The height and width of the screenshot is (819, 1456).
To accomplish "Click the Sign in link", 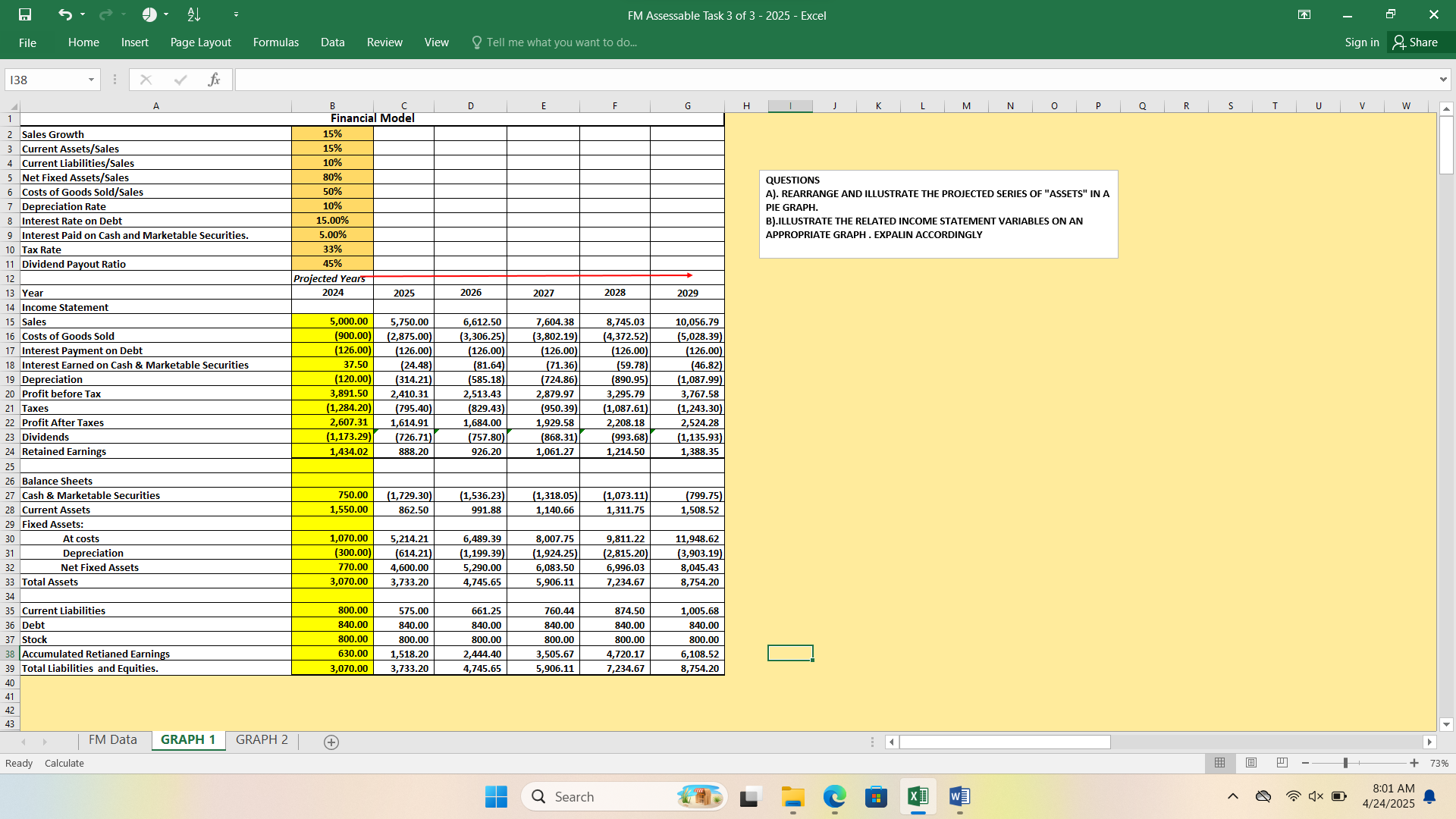I will point(1361,42).
